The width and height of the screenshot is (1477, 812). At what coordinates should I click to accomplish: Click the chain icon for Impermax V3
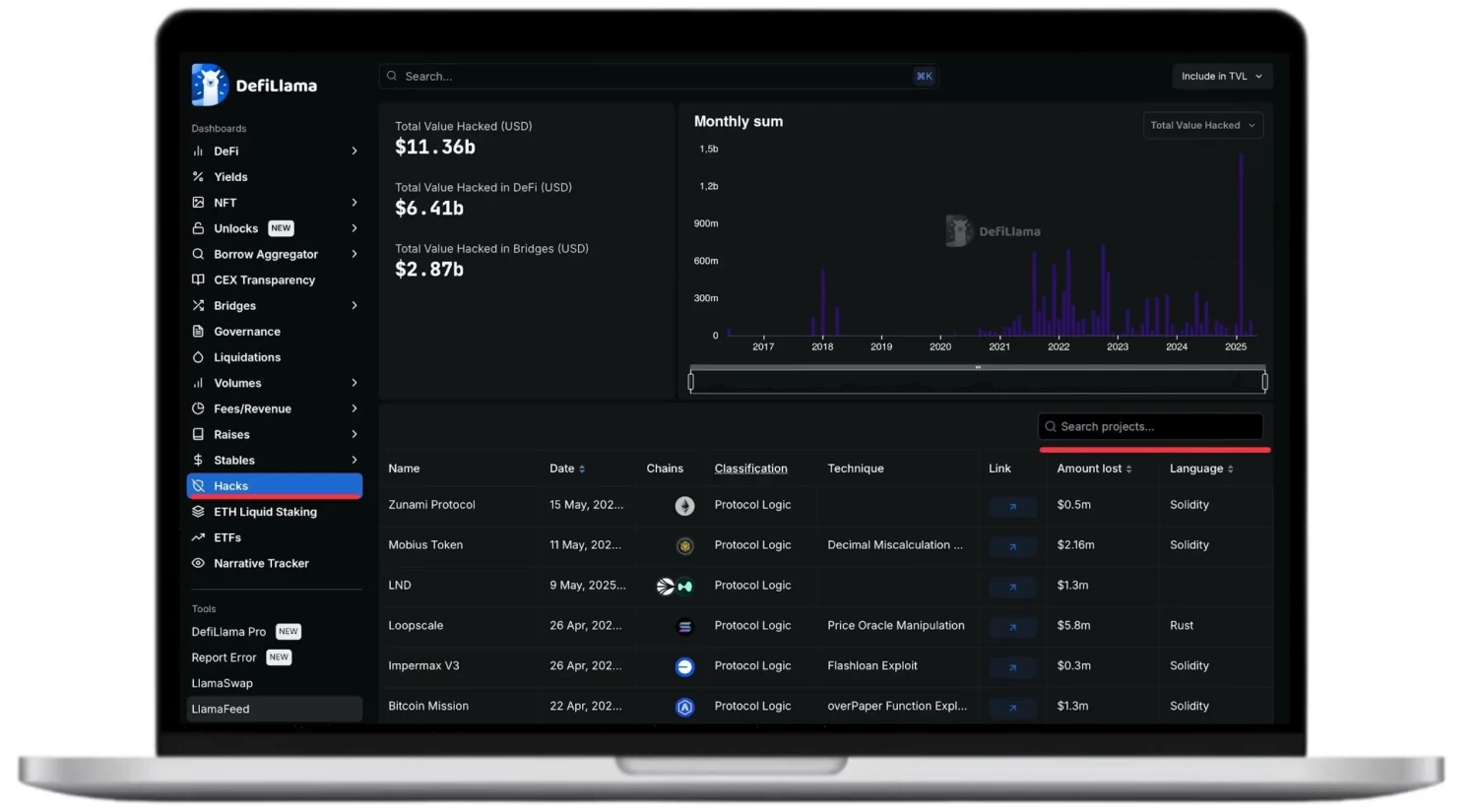pos(684,667)
